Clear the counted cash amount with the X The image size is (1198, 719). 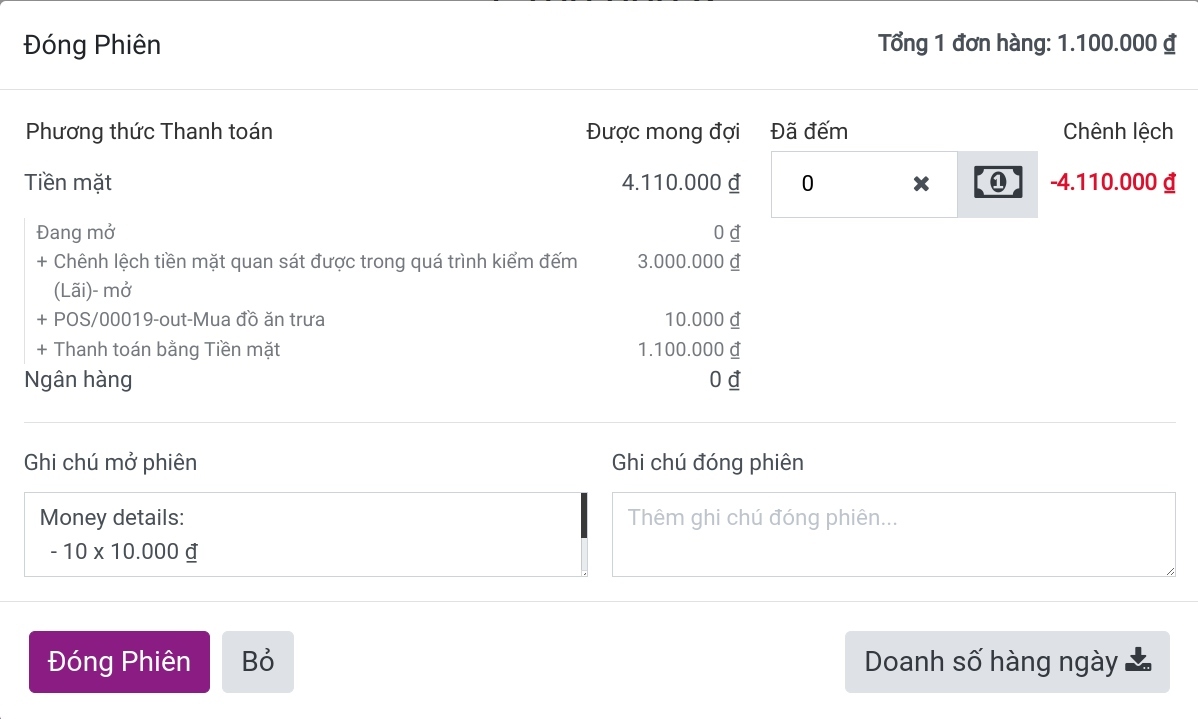921,183
